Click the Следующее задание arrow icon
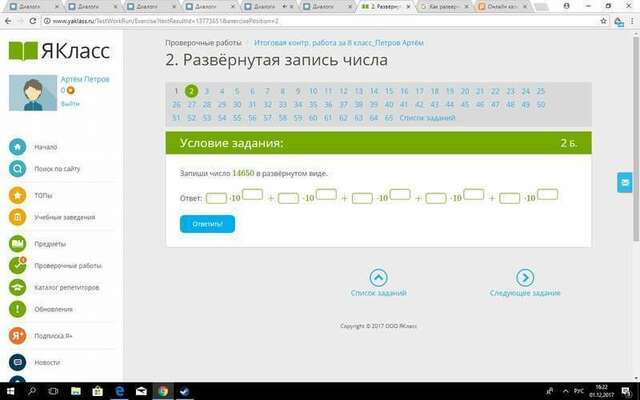The image size is (640, 400). pyautogui.click(x=525, y=278)
